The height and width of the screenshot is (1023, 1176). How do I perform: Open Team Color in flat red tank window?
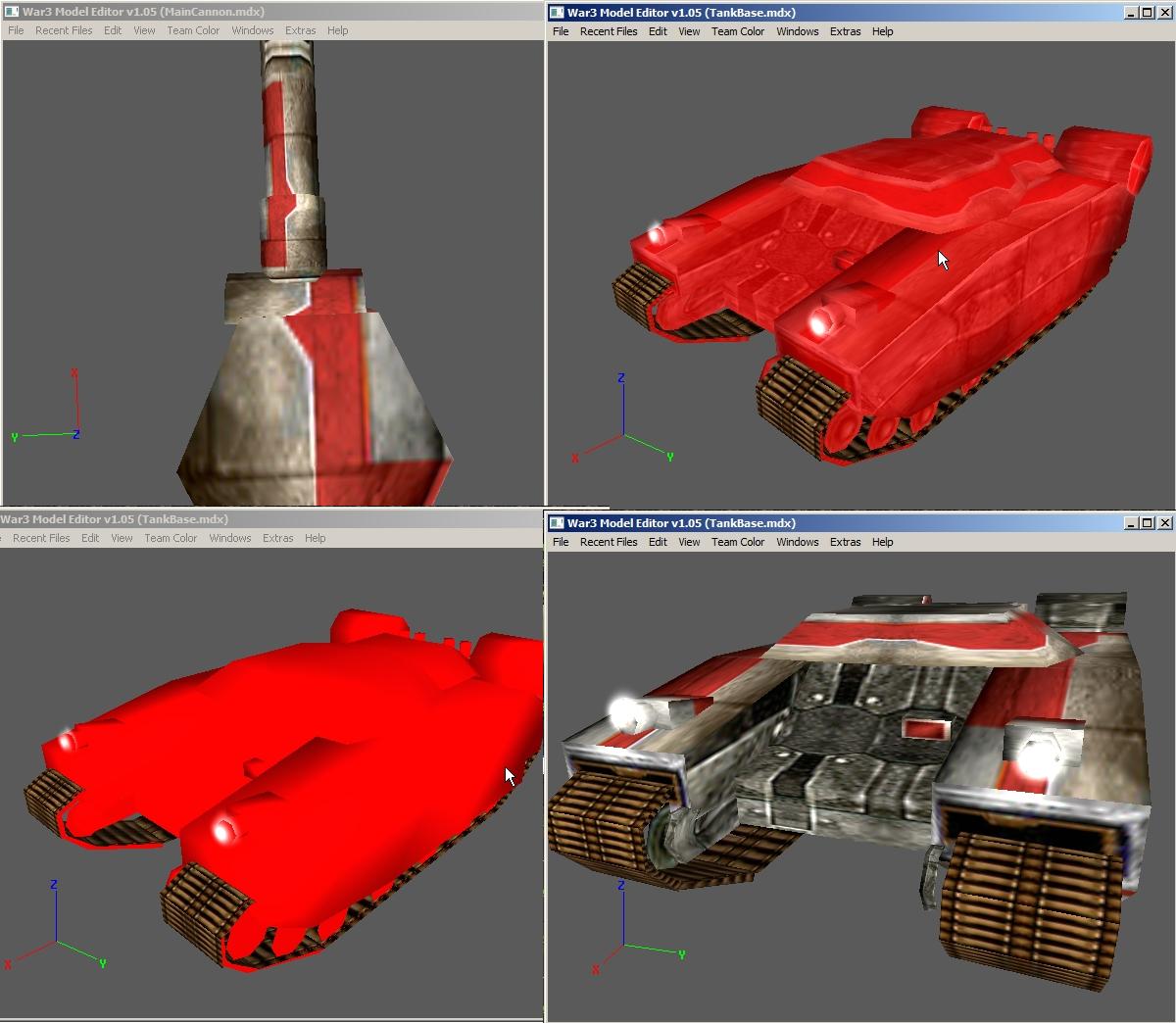click(x=171, y=538)
